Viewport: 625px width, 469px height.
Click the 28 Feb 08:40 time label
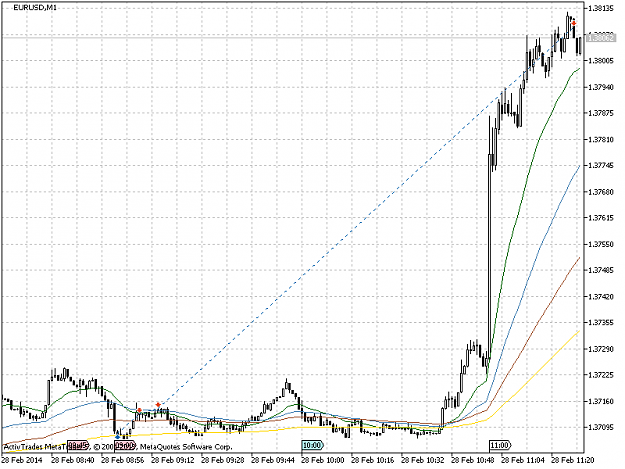coord(73,460)
